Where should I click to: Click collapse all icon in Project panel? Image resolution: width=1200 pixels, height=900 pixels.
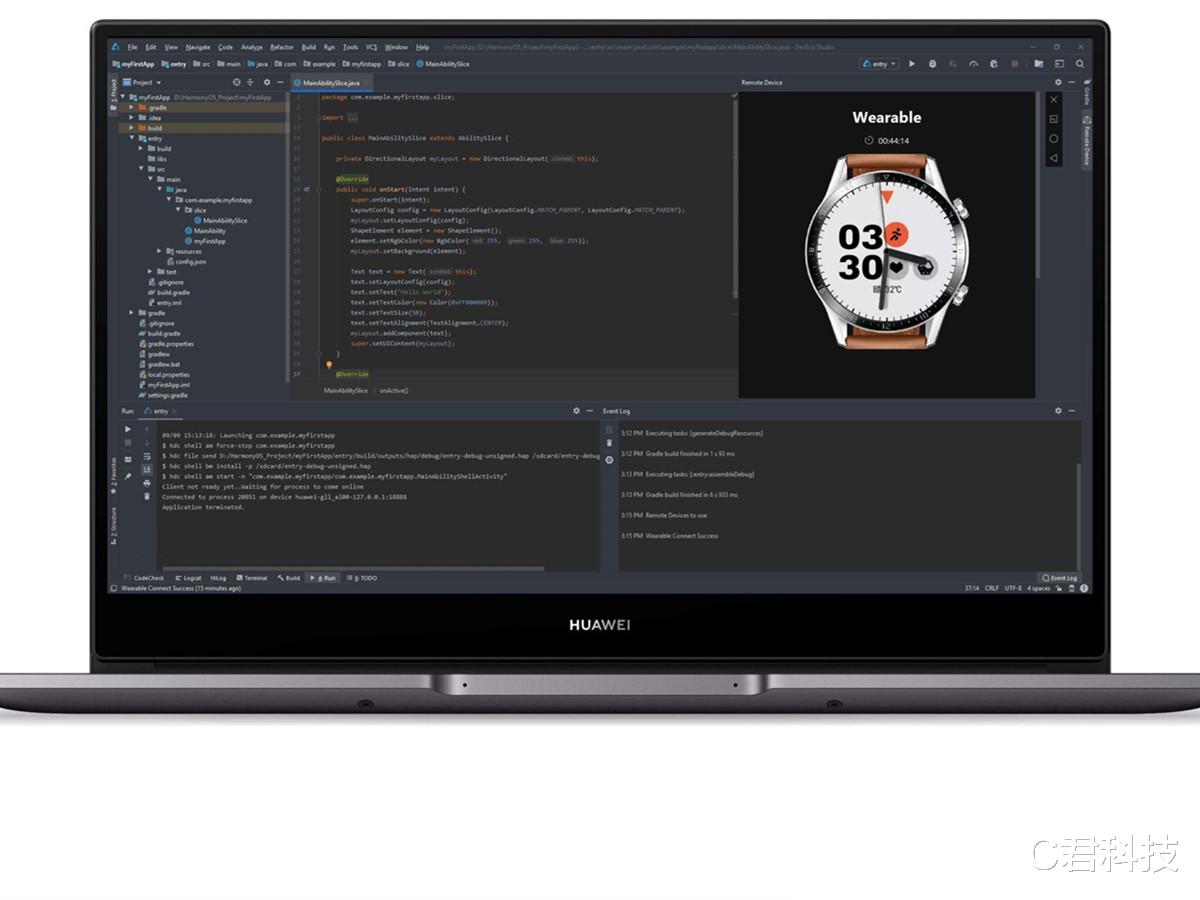(250, 82)
